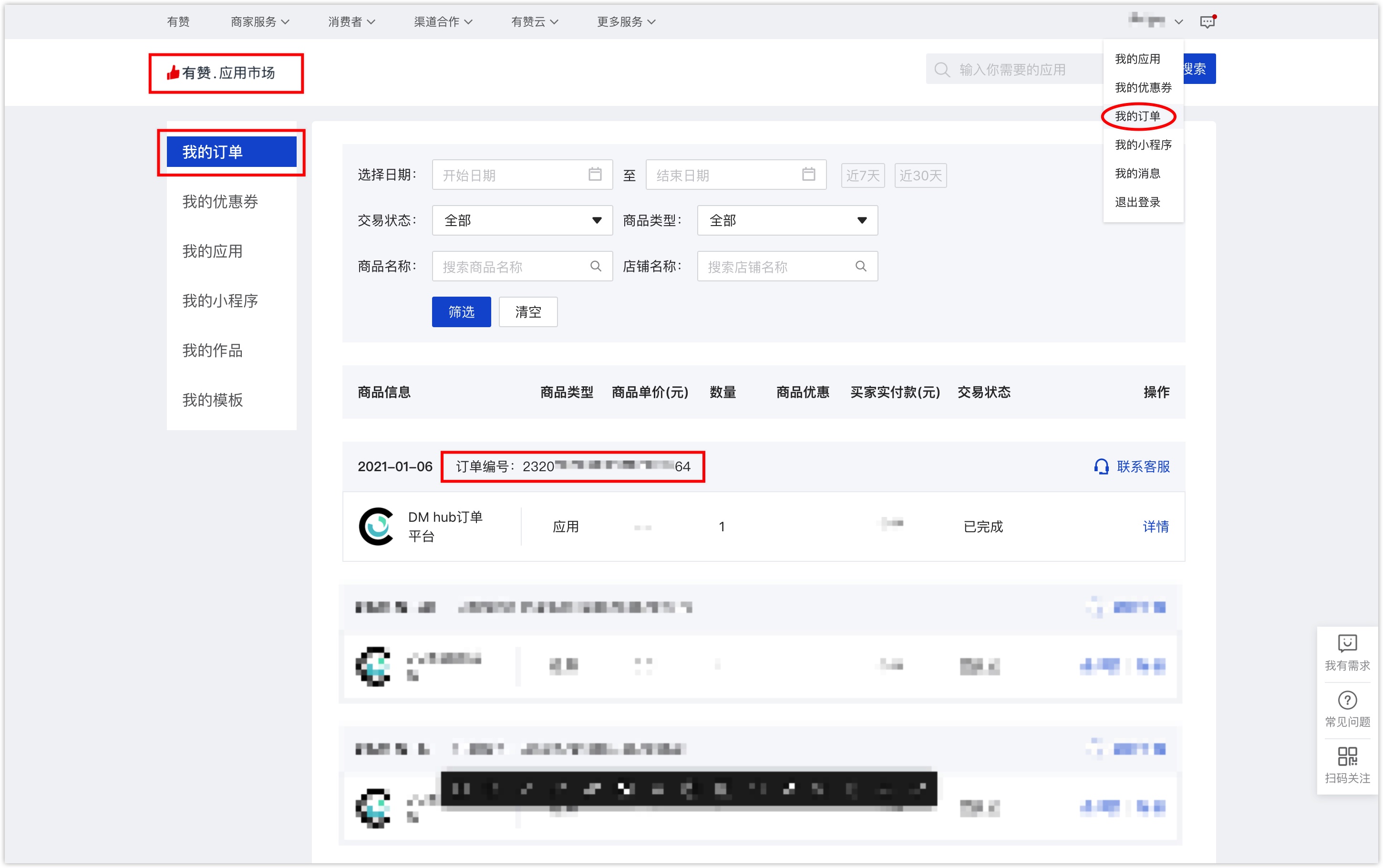
Task: Open the 我有需求 feedback icon
Action: 1347,643
